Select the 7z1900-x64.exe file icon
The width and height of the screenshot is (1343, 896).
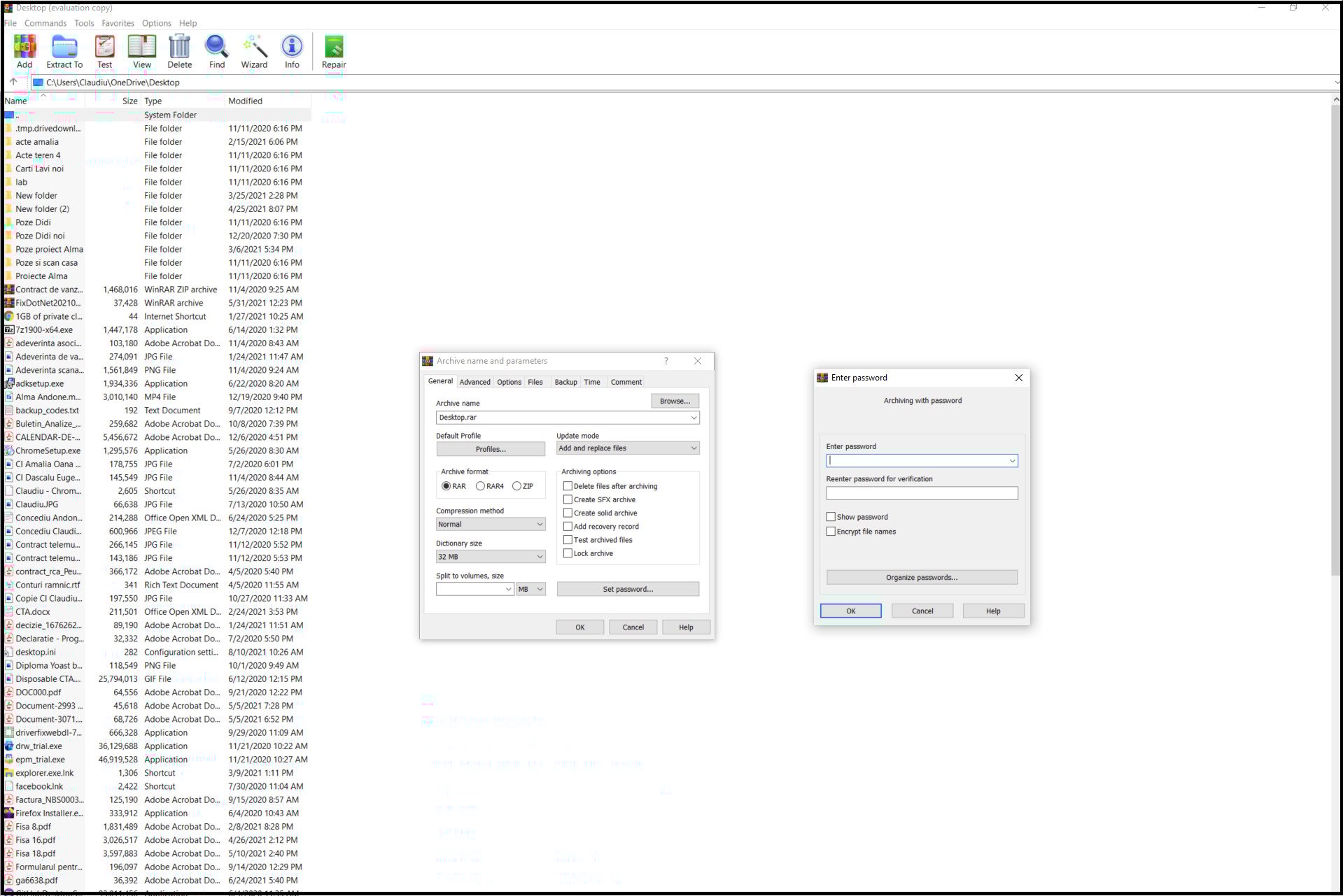click(x=9, y=330)
